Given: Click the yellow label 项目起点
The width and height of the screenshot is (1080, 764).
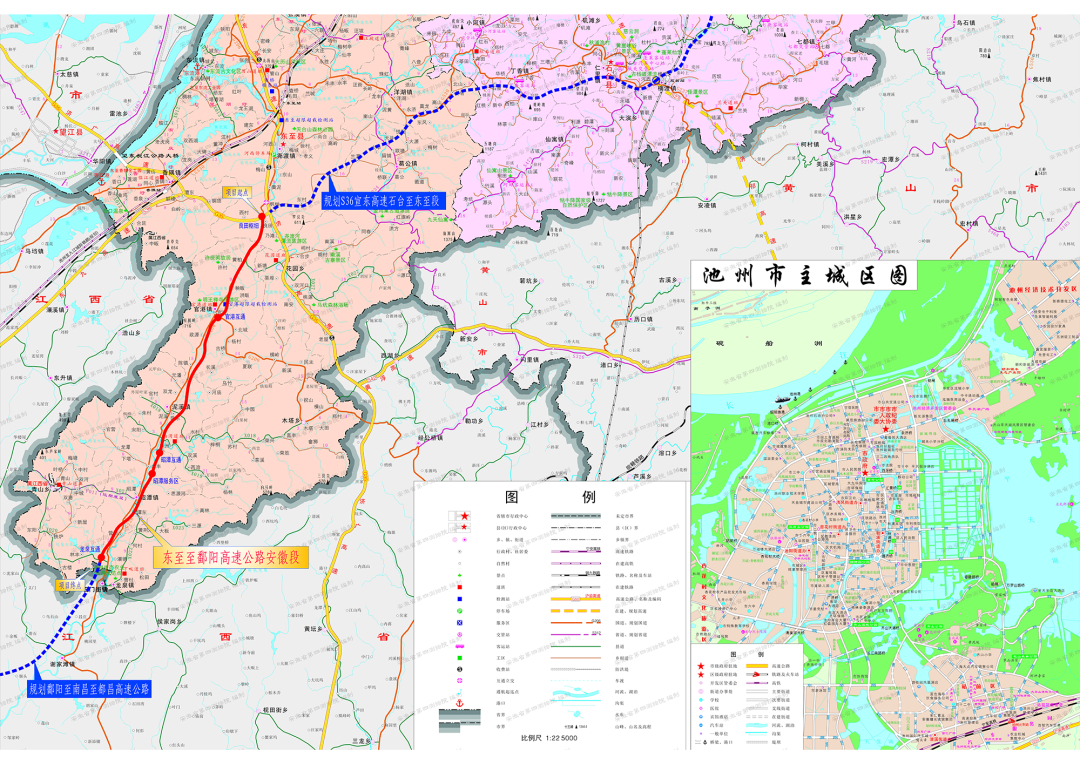Looking at the screenshot, I should pyautogui.click(x=236, y=194).
